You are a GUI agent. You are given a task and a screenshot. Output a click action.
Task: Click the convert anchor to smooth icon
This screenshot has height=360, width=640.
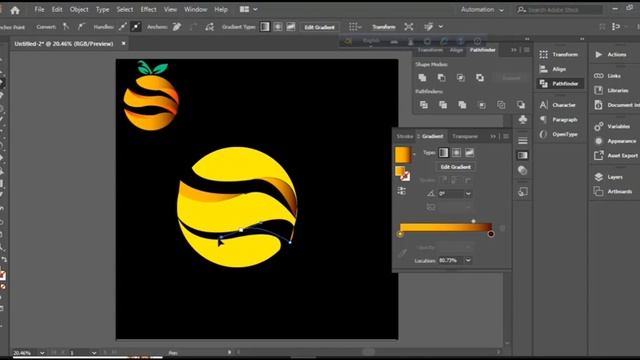(82, 27)
